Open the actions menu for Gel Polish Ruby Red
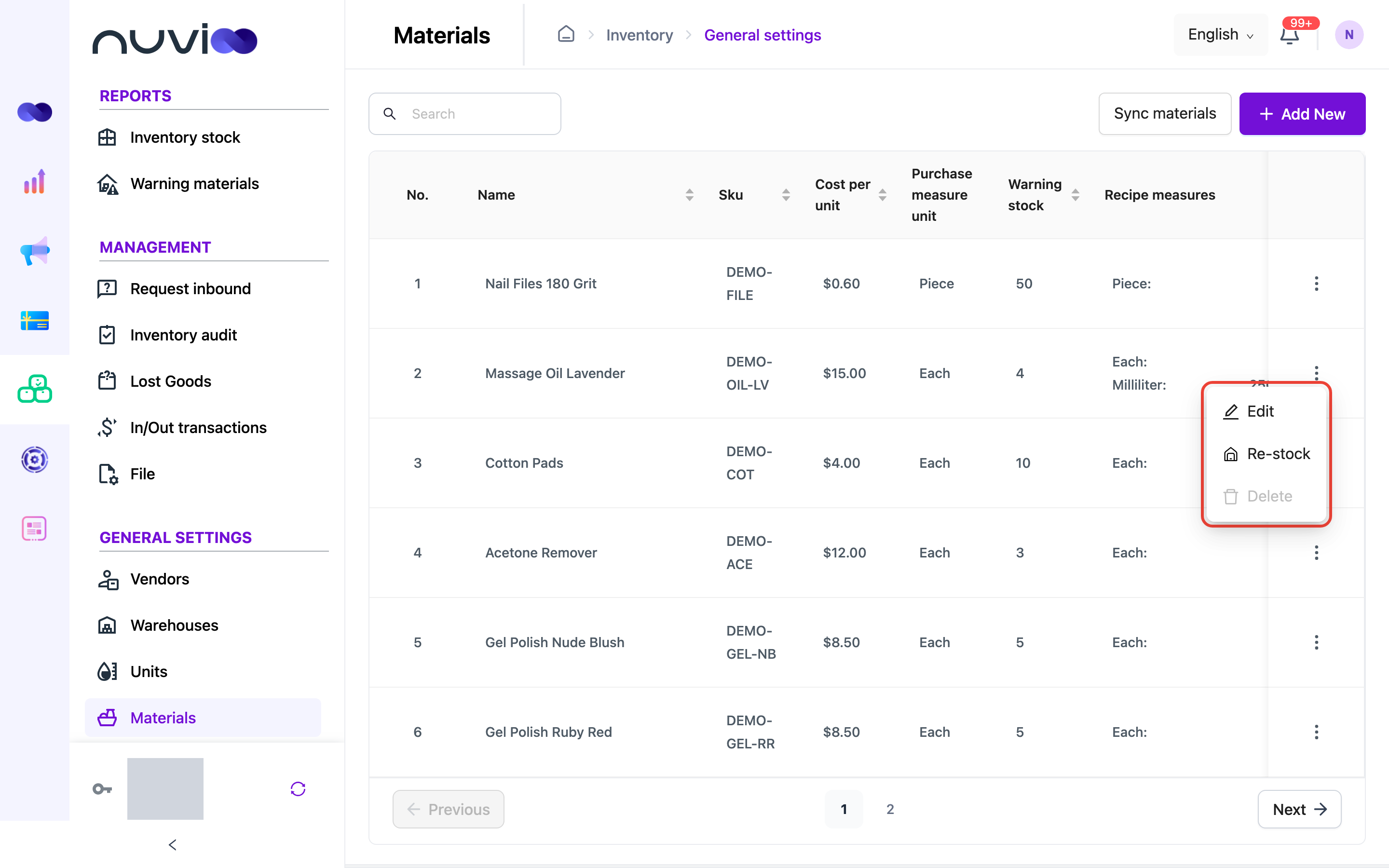Image resolution: width=1389 pixels, height=868 pixels. pyautogui.click(x=1316, y=732)
